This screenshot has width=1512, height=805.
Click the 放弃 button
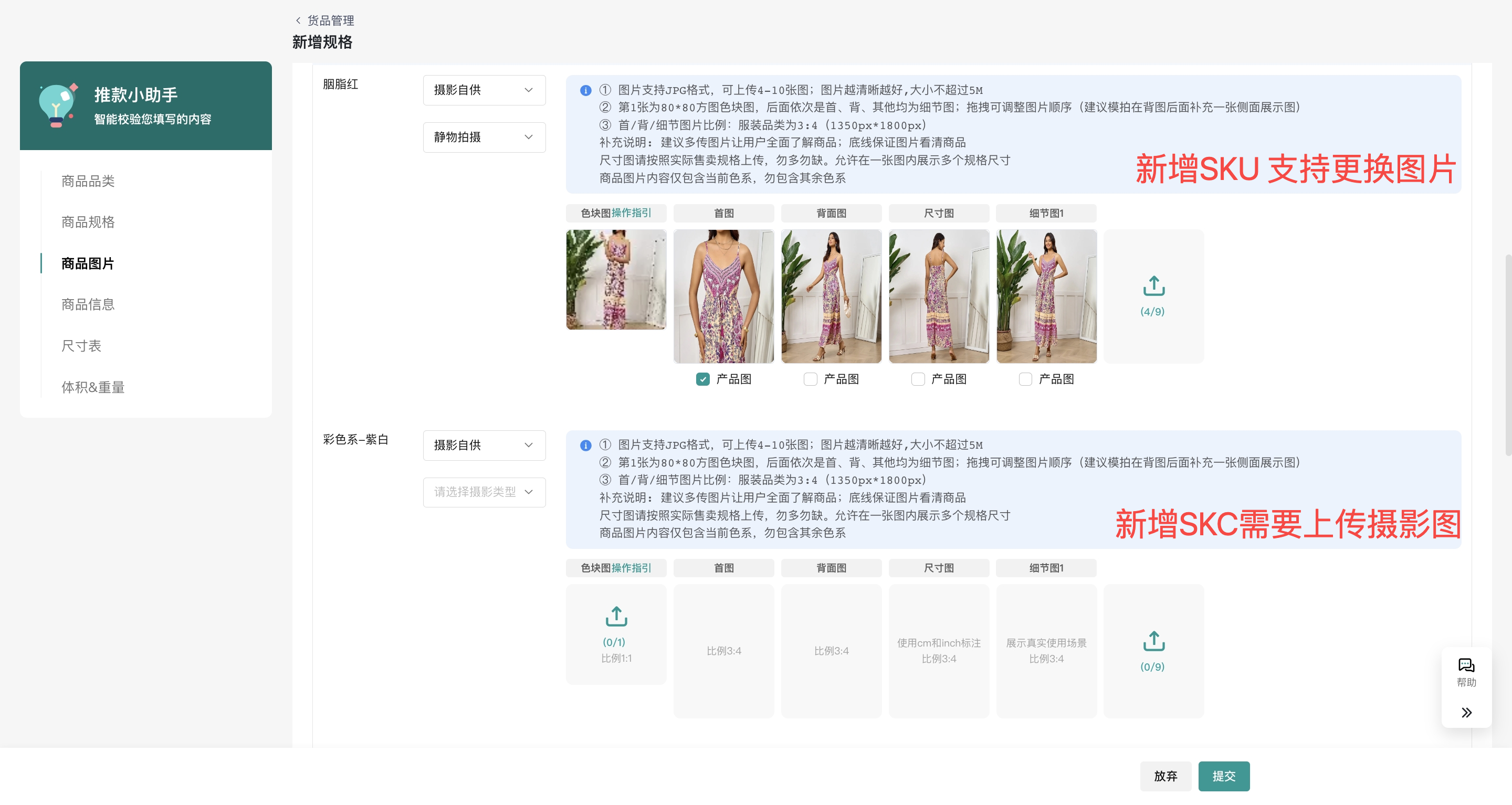(1165, 776)
